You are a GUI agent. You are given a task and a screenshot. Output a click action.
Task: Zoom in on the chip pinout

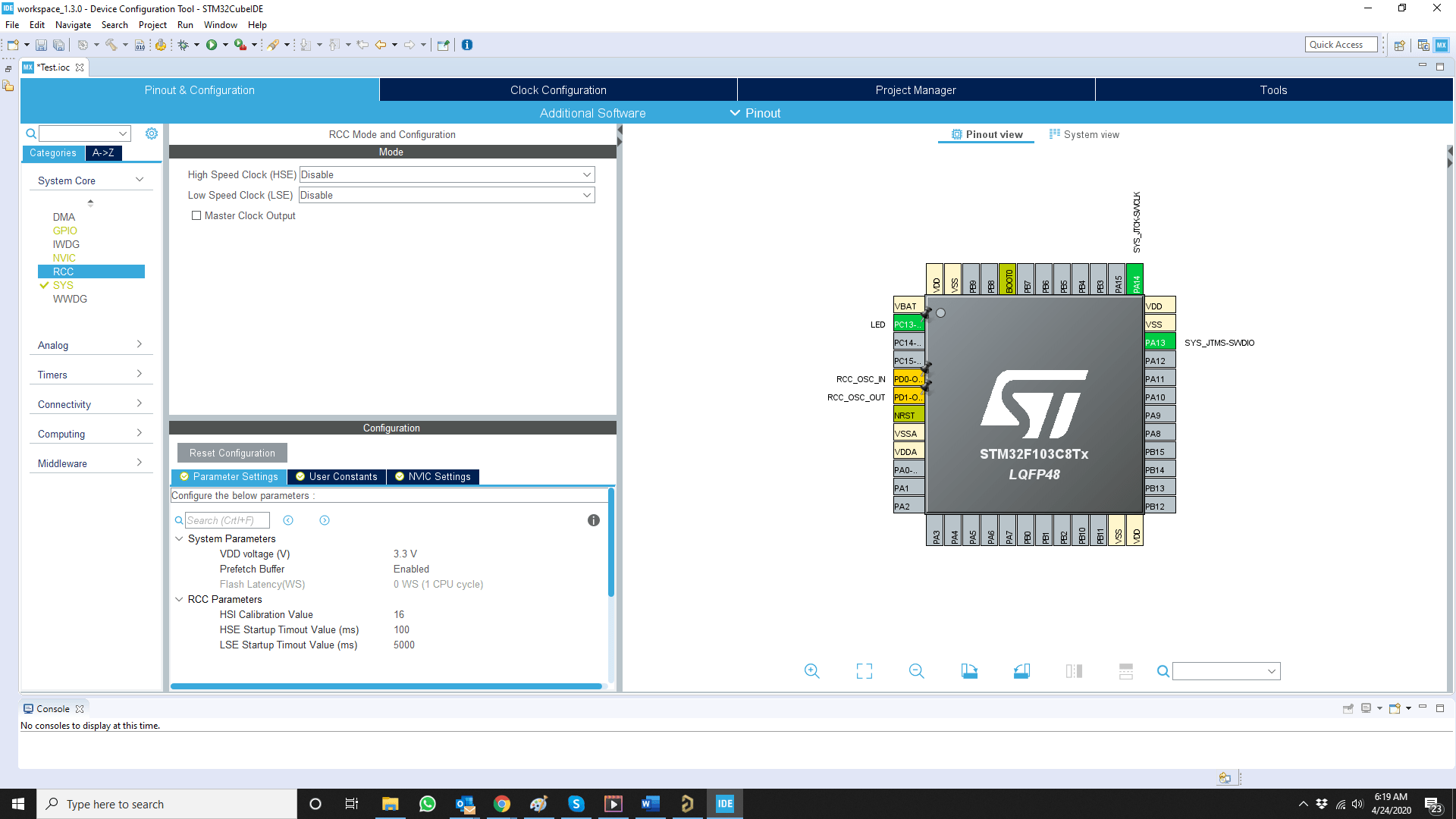click(811, 671)
